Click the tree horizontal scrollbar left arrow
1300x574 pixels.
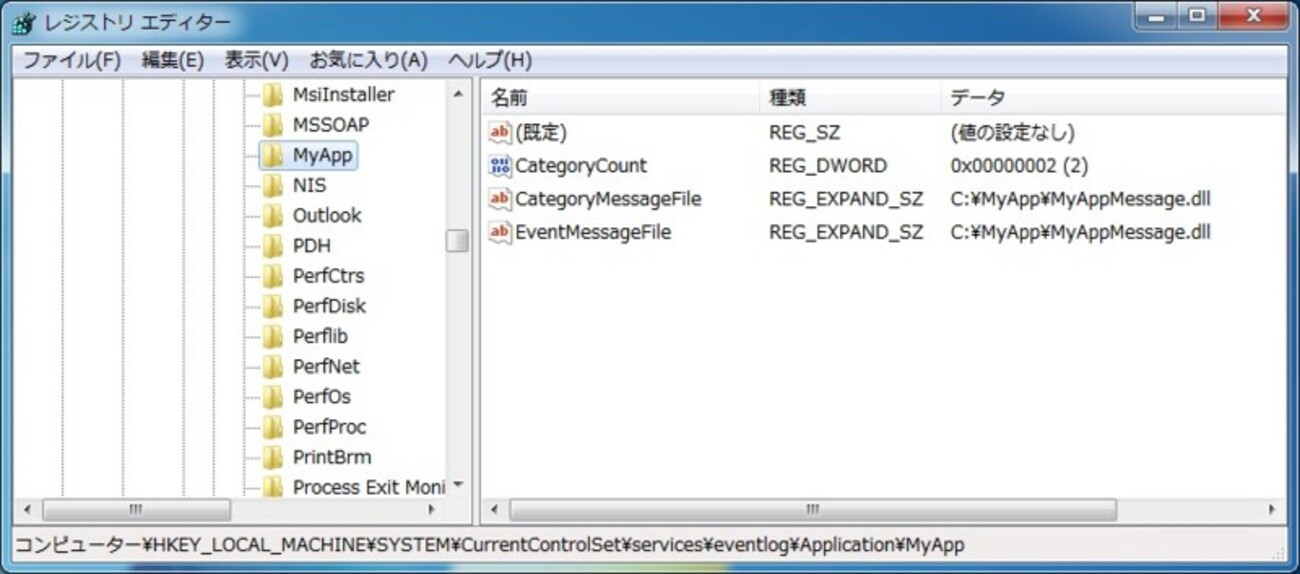point(27,509)
